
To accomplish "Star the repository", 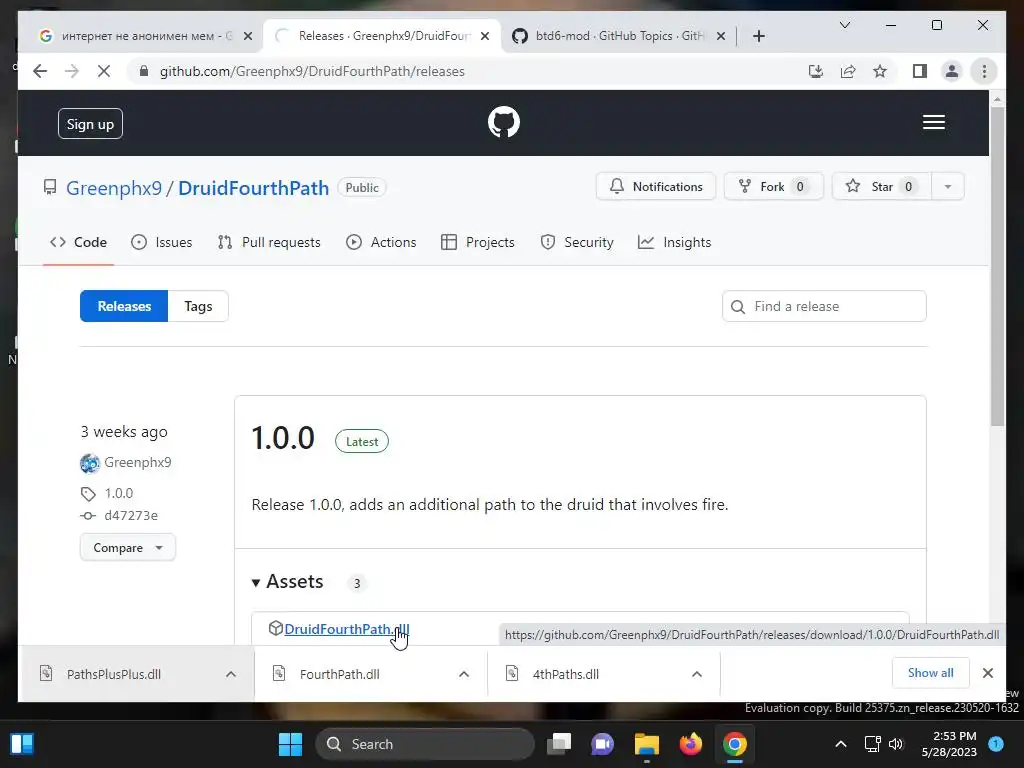I will click(x=882, y=187).
